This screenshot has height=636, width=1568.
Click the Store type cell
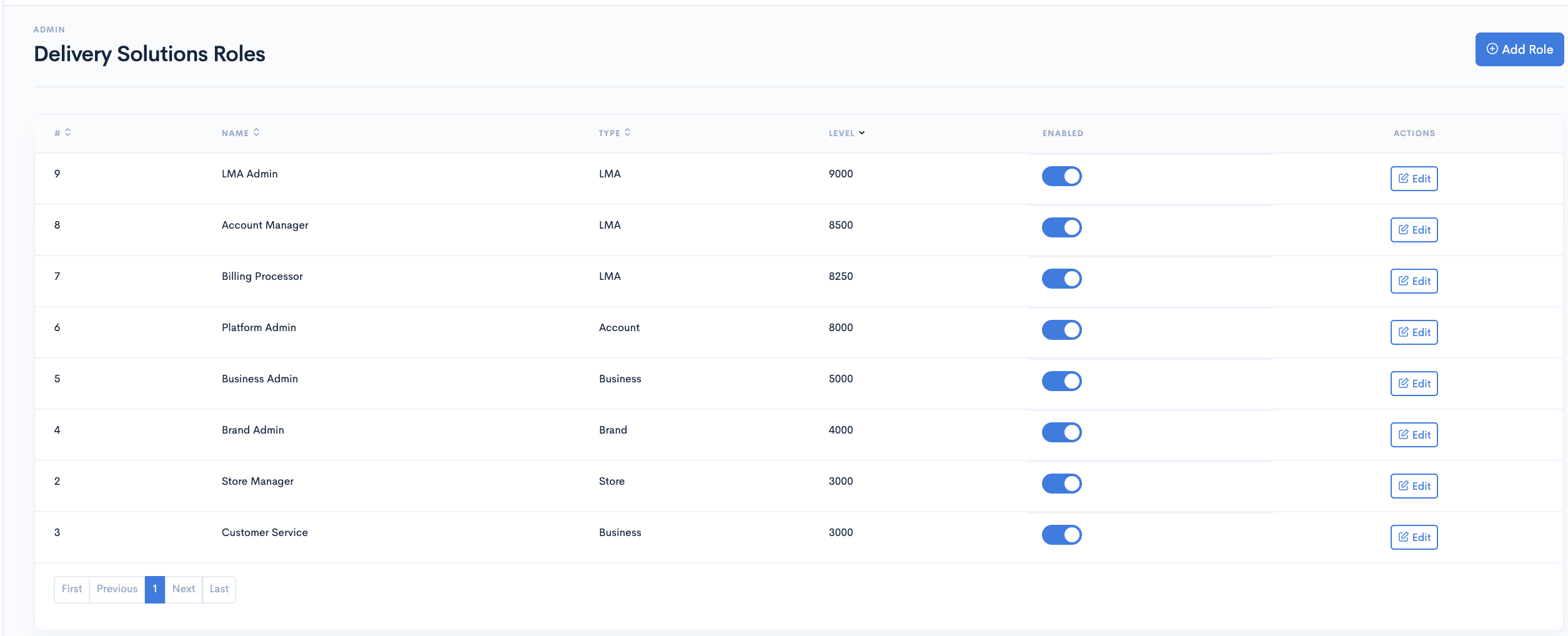[612, 481]
